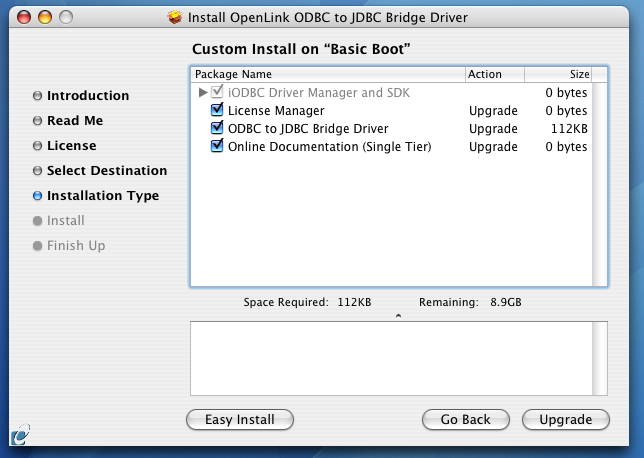Toggle the iODBC Driver Manager and SDK checkbox
Image resolution: width=644 pixels, height=458 pixels.
coord(217,92)
